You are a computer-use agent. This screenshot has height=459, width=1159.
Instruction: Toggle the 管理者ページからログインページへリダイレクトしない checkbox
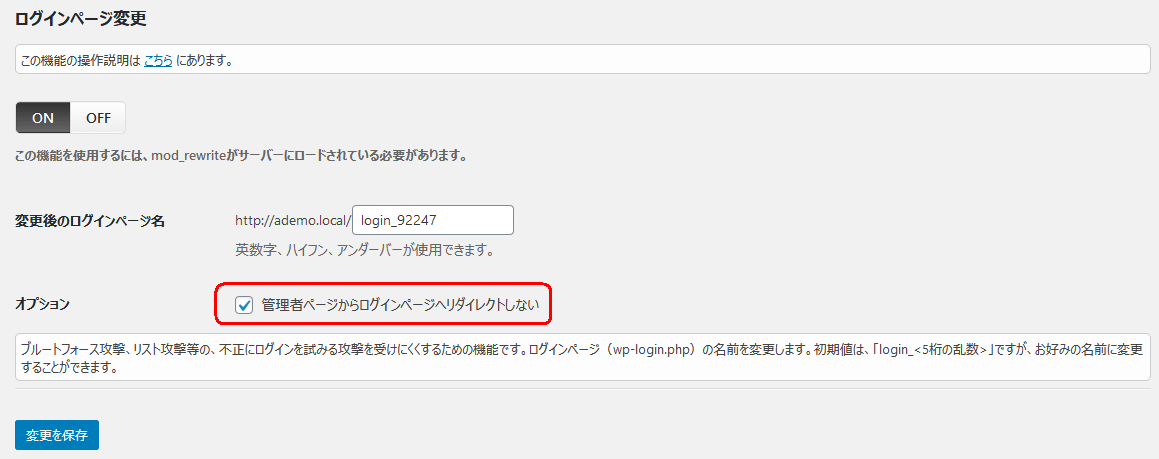coord(244,305)
